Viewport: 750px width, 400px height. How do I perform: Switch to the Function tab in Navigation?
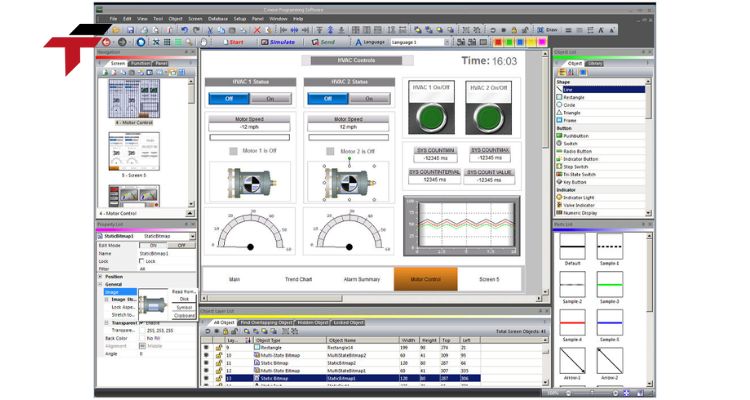pyautogui.click(x=140, y=63)
